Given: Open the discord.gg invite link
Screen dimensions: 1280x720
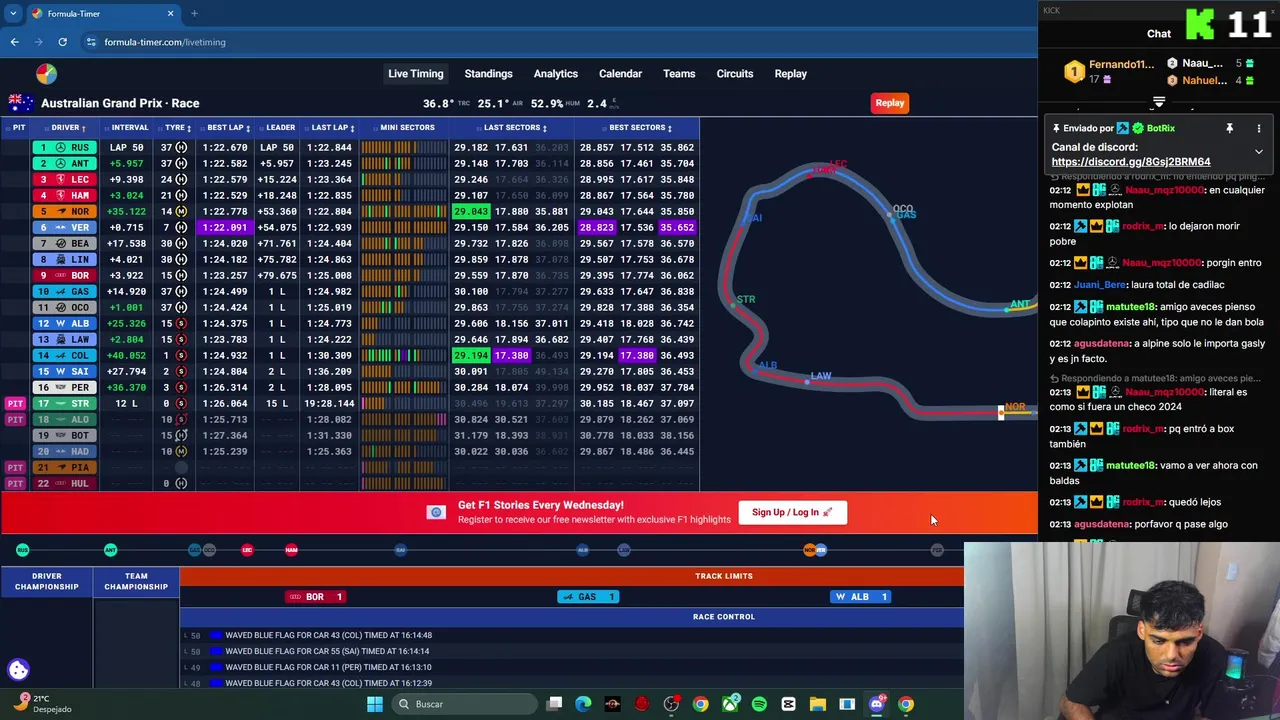Looking at the screenshot, I should [1130, 162].
